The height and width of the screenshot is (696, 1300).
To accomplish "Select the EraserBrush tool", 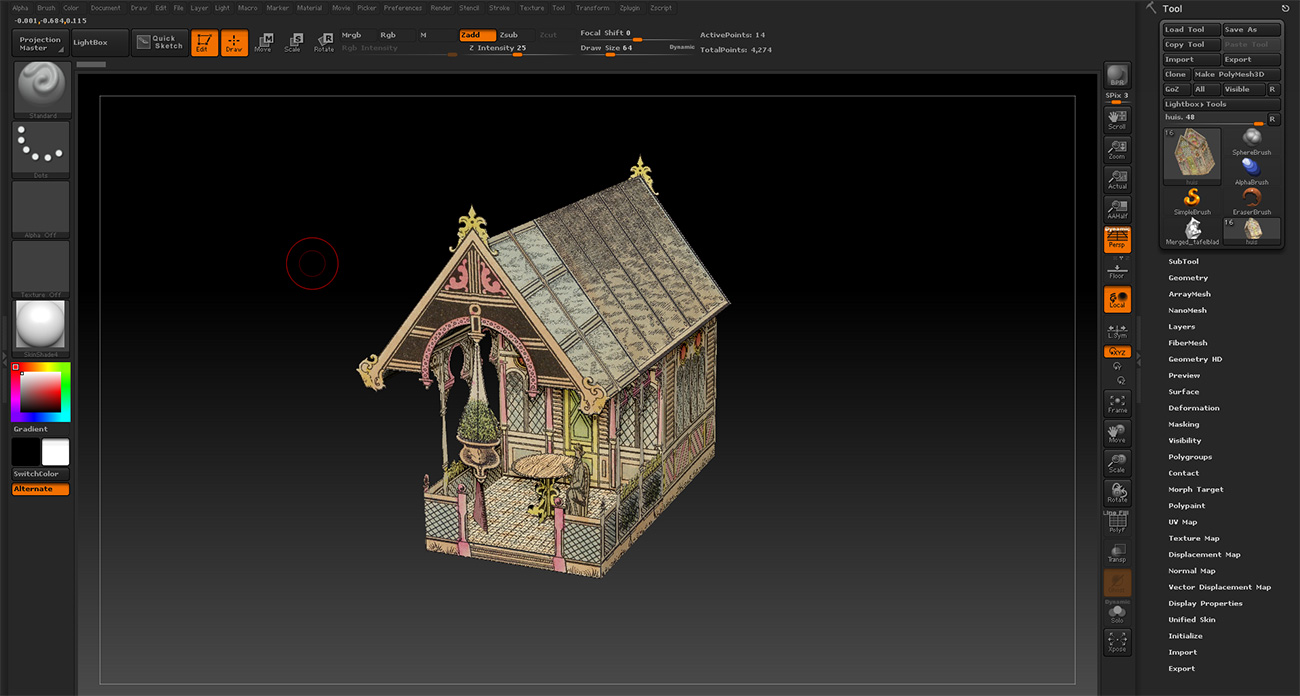I will coord(1251,201).
